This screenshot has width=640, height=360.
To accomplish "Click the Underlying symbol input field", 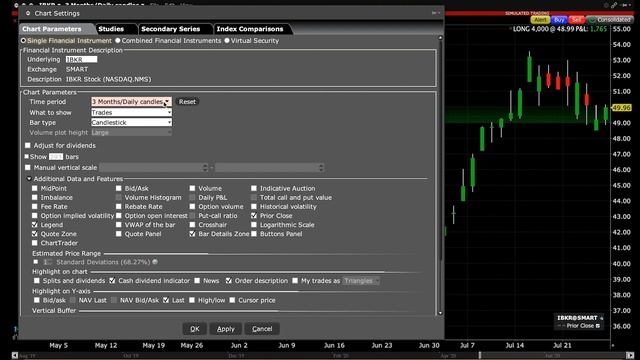I will 82,60.
